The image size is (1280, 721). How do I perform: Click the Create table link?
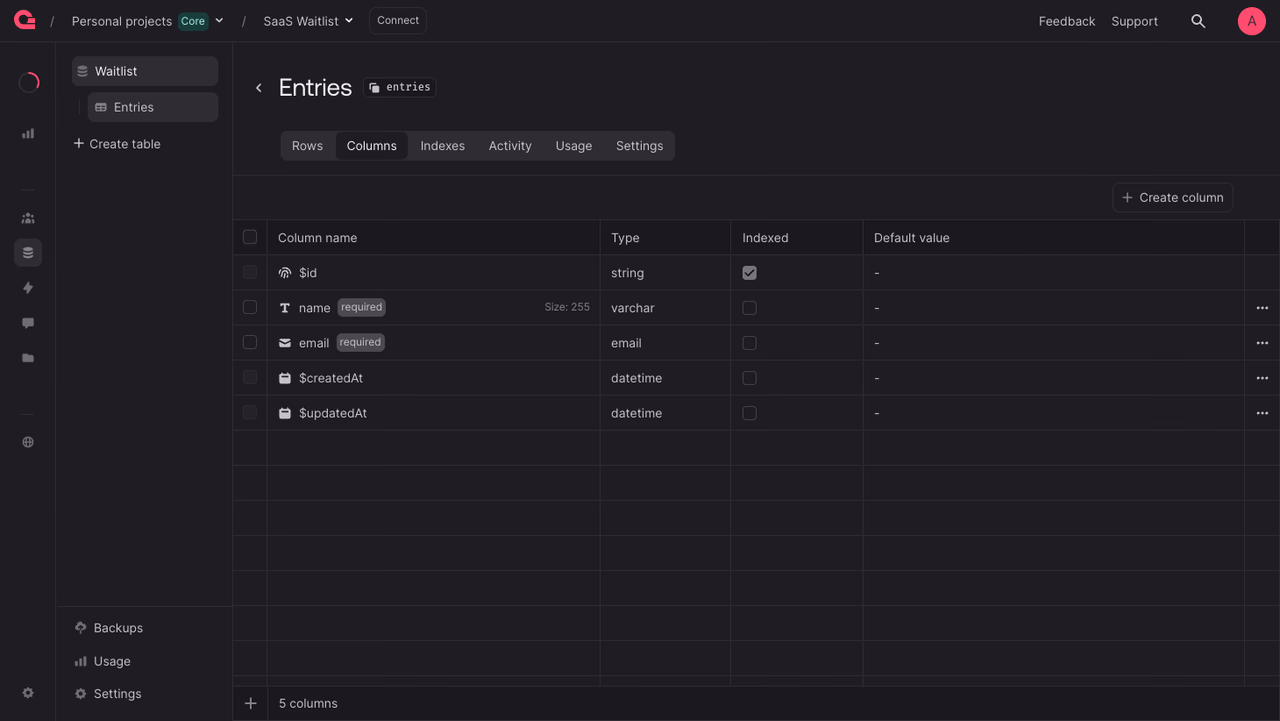(117, 144)
